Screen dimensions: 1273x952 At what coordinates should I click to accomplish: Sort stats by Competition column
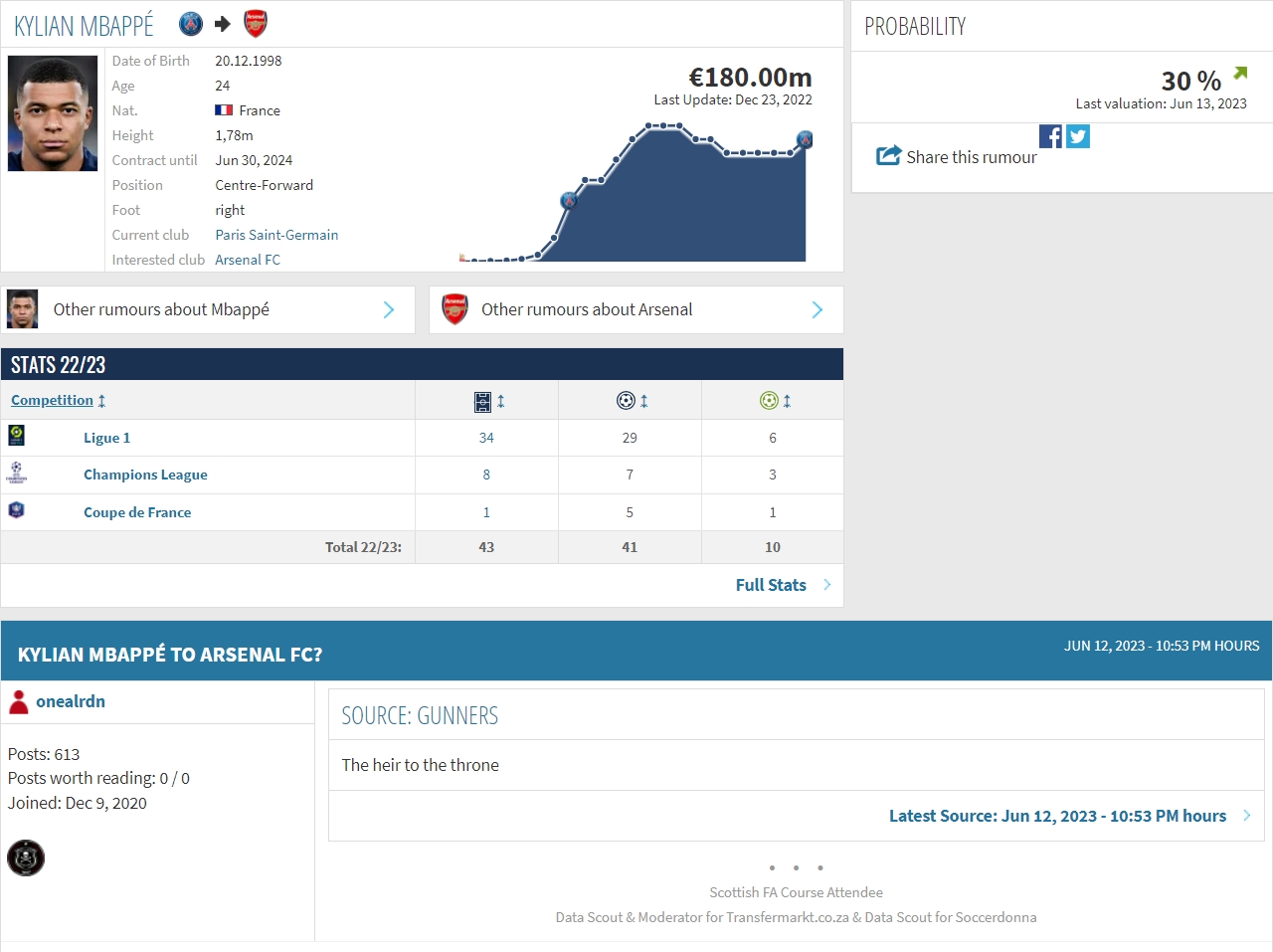52,400
